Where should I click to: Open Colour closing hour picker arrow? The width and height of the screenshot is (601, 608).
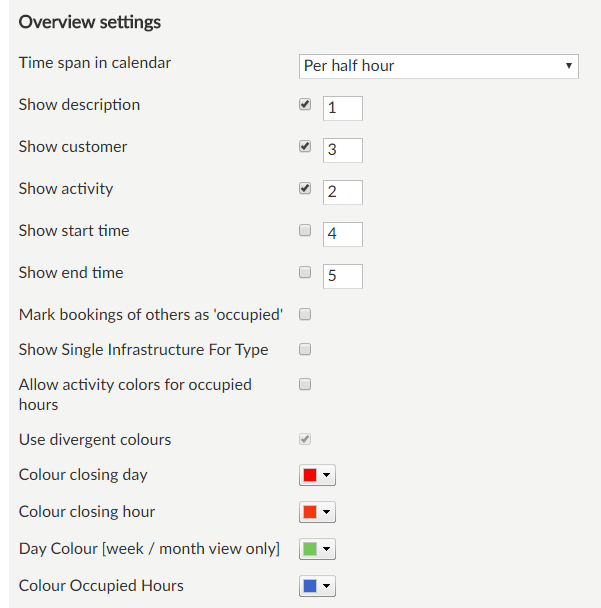(327, 513)
